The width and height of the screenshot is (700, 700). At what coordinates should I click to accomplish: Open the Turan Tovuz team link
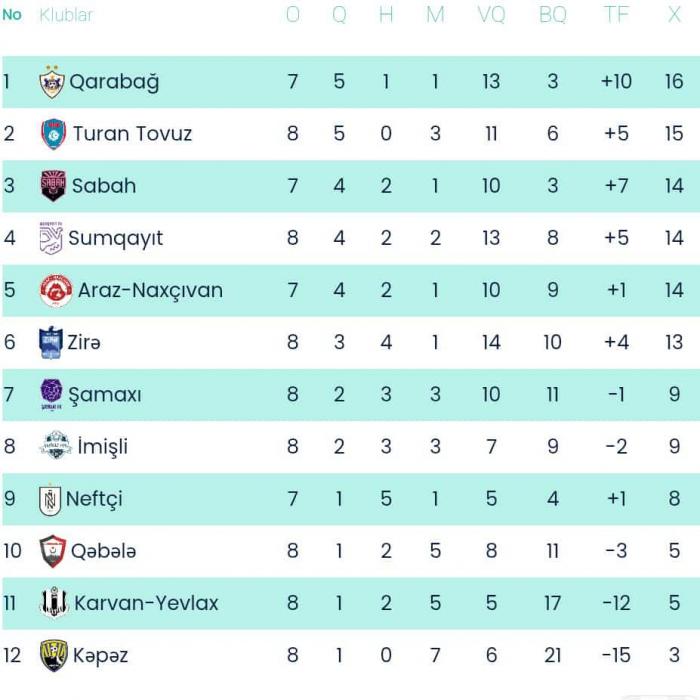point(132,134)
